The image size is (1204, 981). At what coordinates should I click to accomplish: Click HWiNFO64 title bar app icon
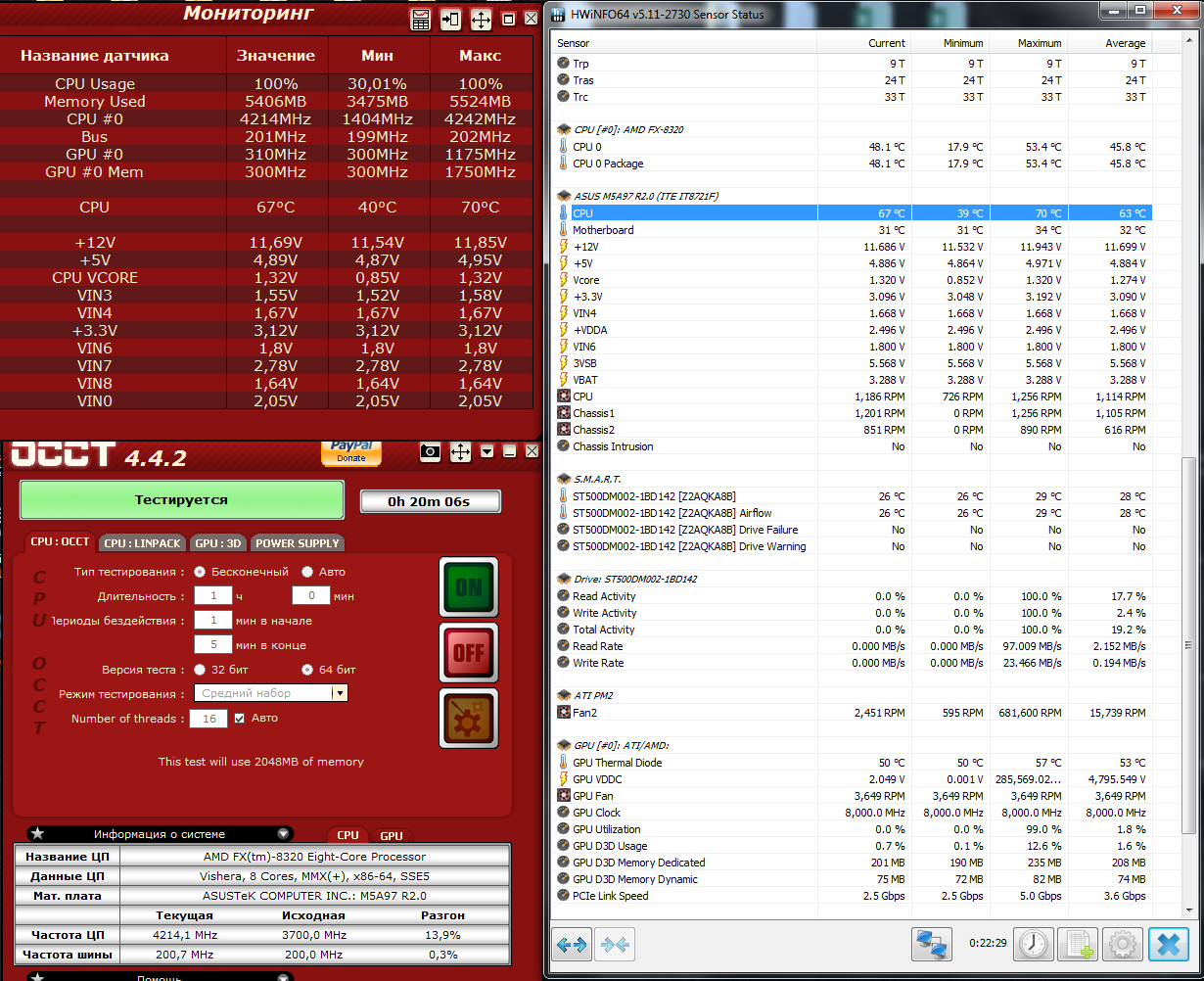(x=557, y=14)
